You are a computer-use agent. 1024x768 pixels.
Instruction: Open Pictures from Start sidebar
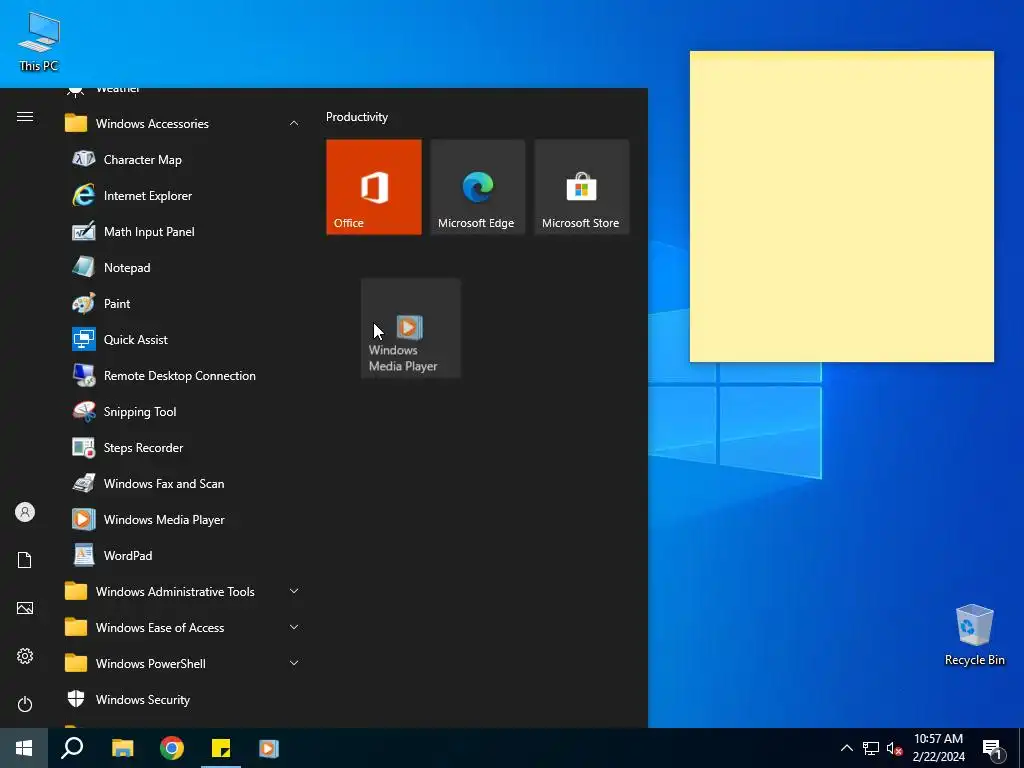coord(25,608)
